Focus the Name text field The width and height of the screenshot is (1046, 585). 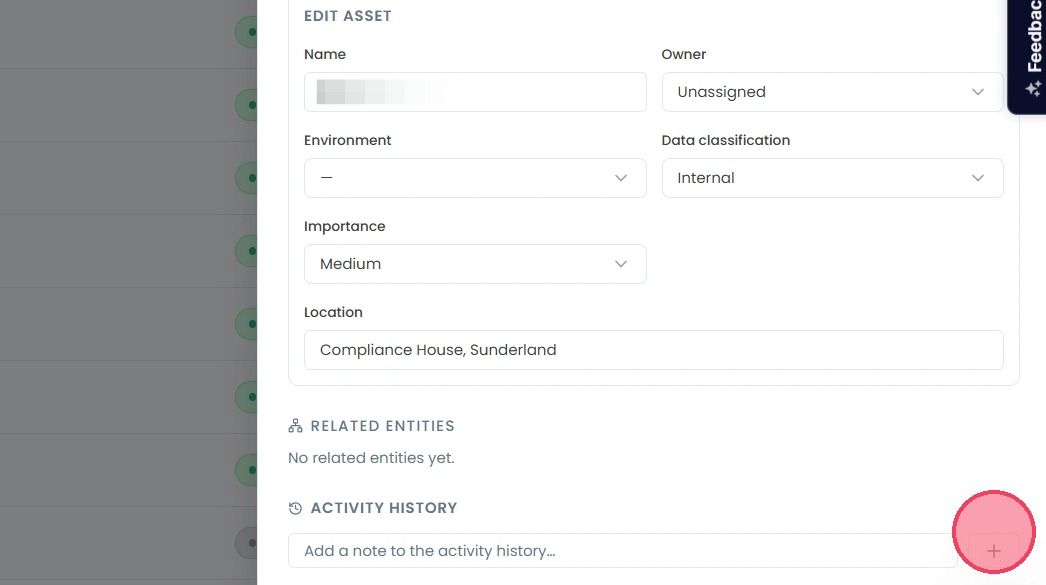[x=475, y=92]
